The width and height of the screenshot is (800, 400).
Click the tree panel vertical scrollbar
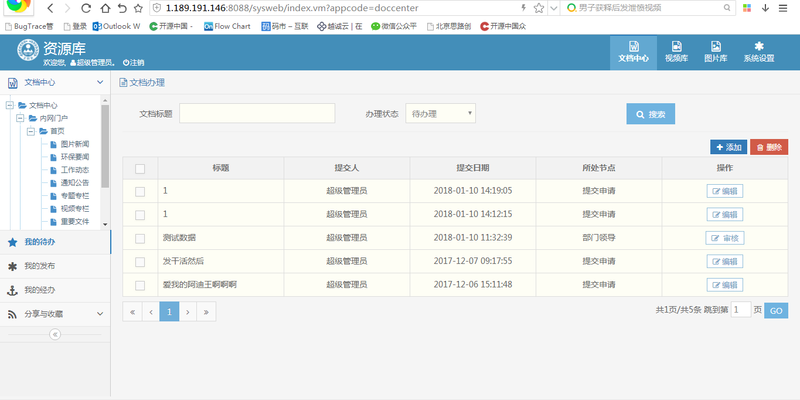105,146
